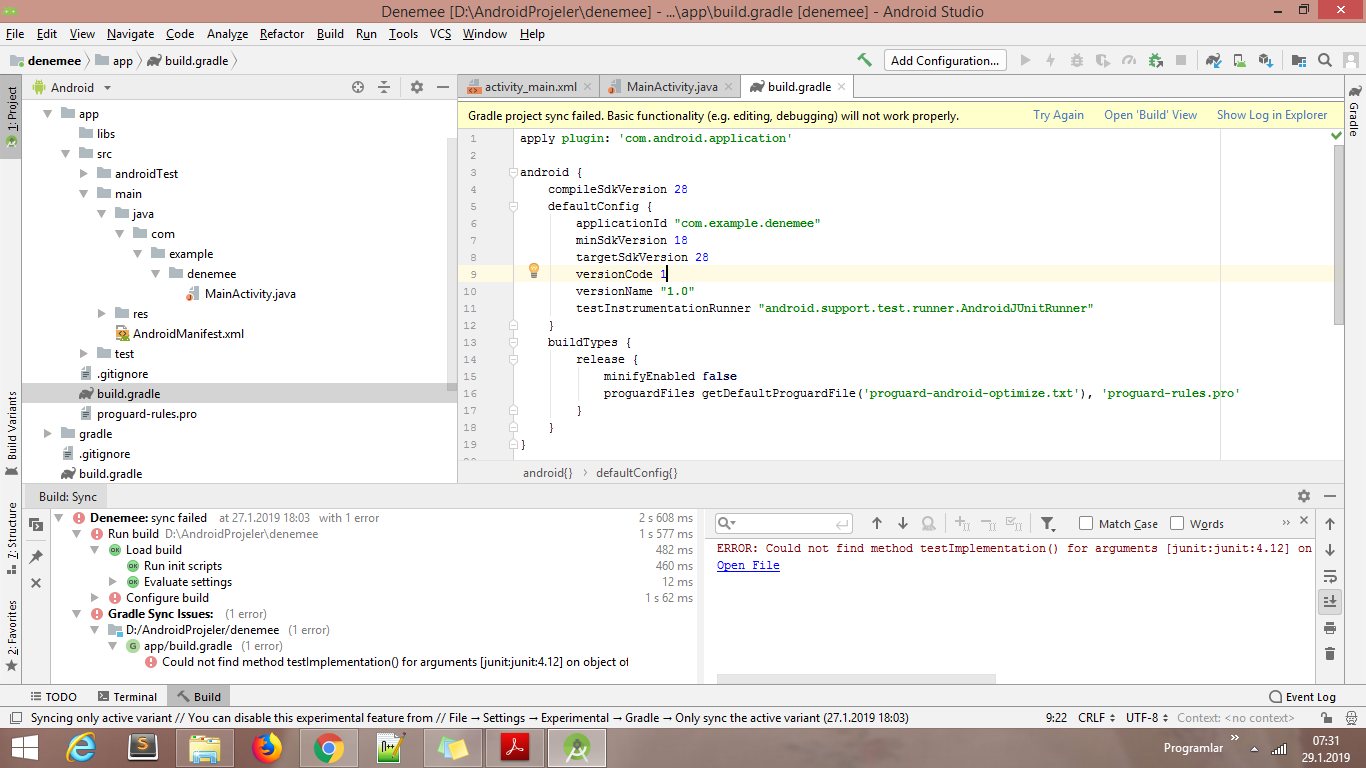The image size is (1366, 768).
Task: Open the Refactor menu
Action: click(282, 34)
